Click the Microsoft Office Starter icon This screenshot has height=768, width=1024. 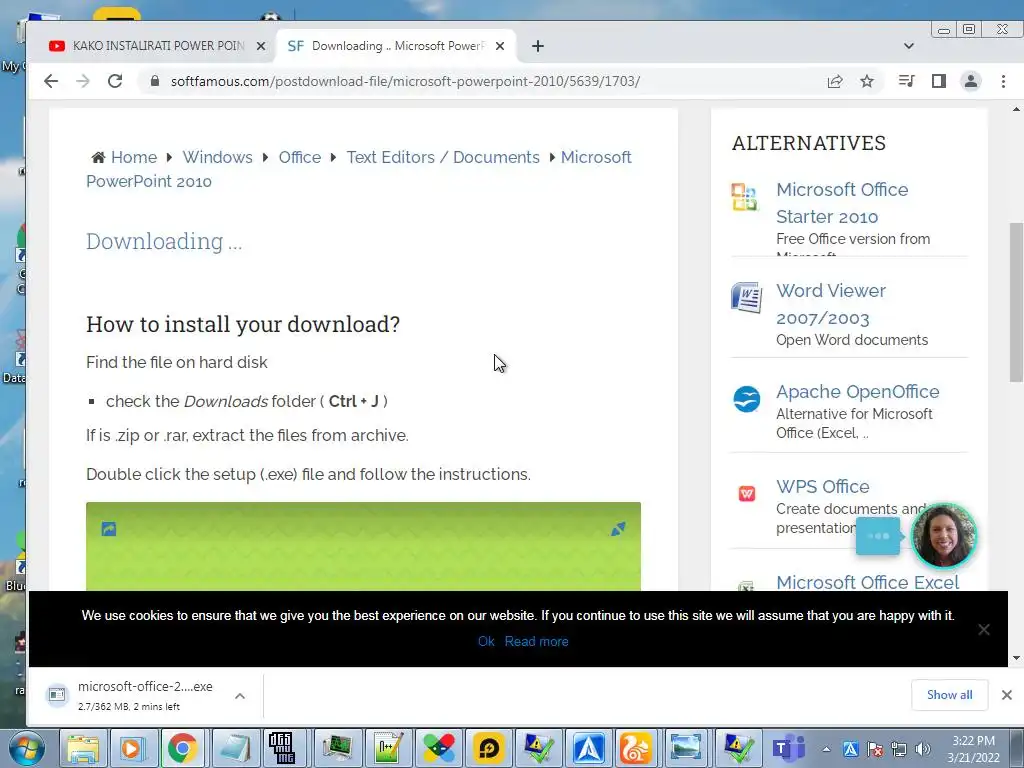click(744, 197)
